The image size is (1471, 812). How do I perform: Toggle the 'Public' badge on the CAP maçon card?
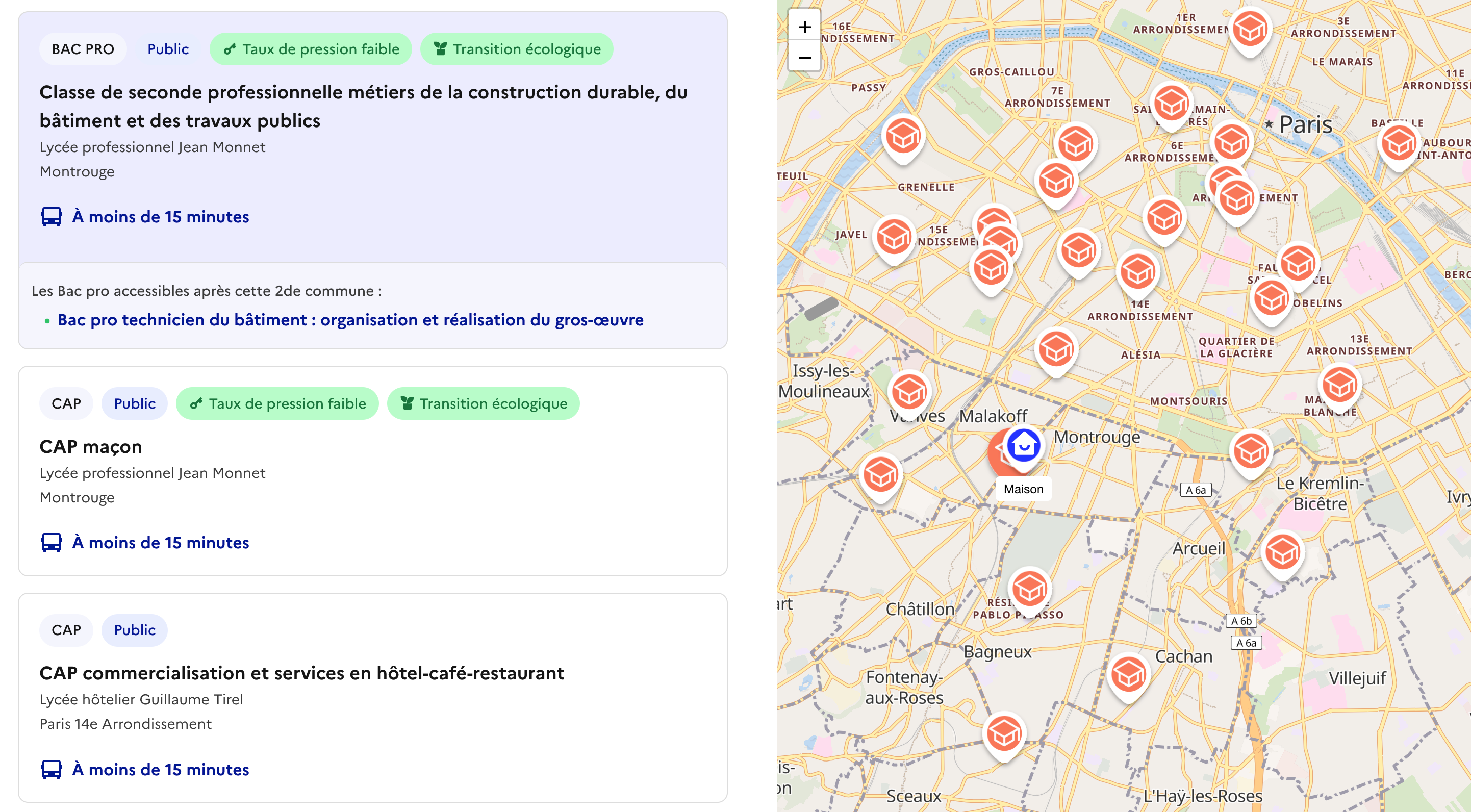click(x=134, y=403)
